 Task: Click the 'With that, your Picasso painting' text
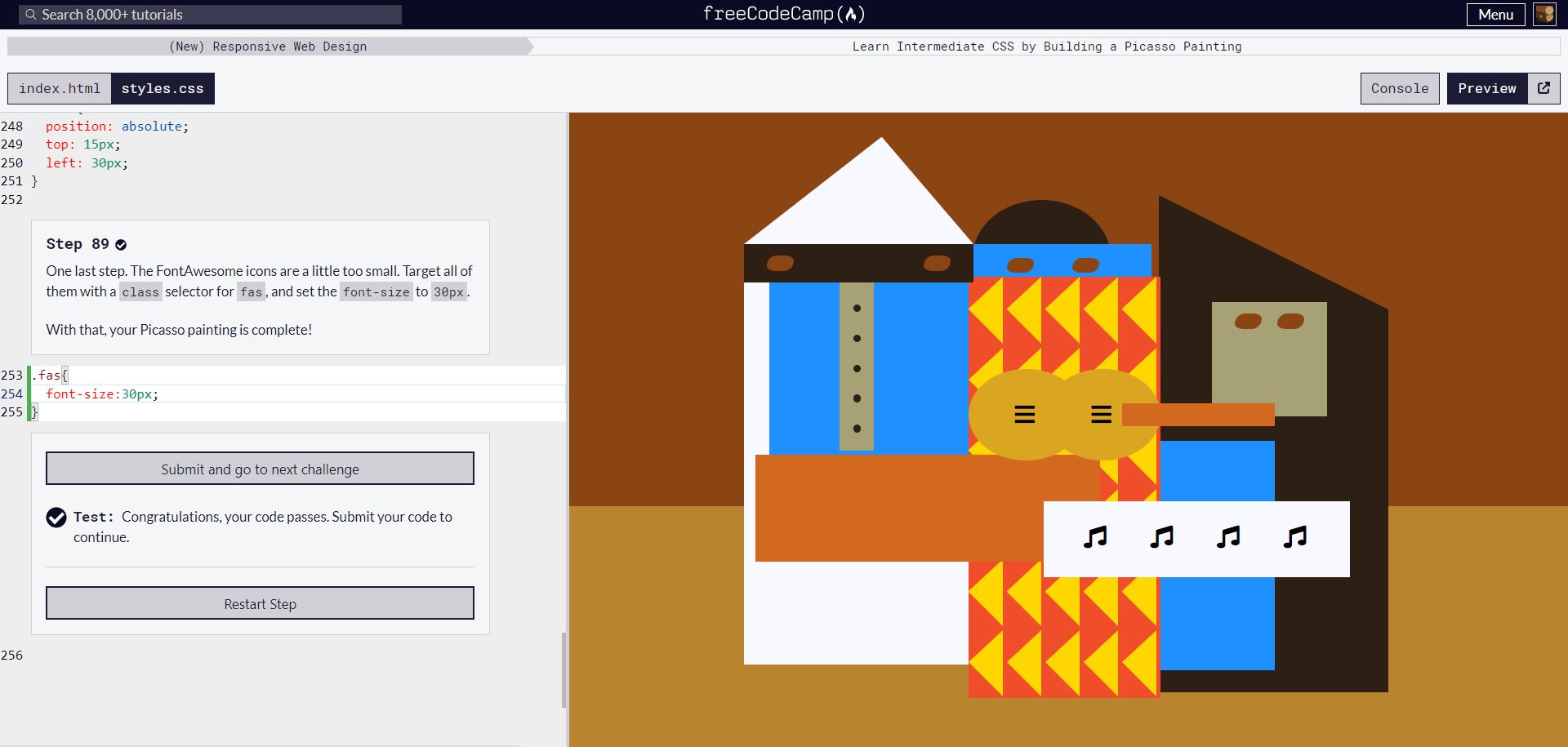179,330
